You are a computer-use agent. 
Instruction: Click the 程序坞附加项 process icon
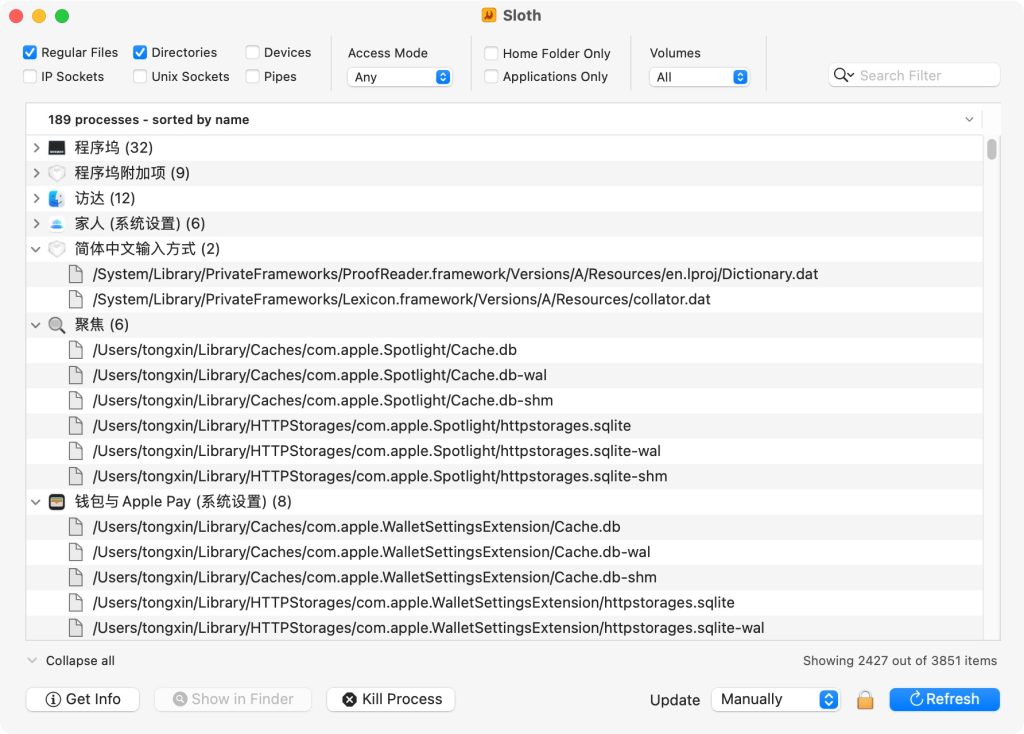tap(57, 173)
